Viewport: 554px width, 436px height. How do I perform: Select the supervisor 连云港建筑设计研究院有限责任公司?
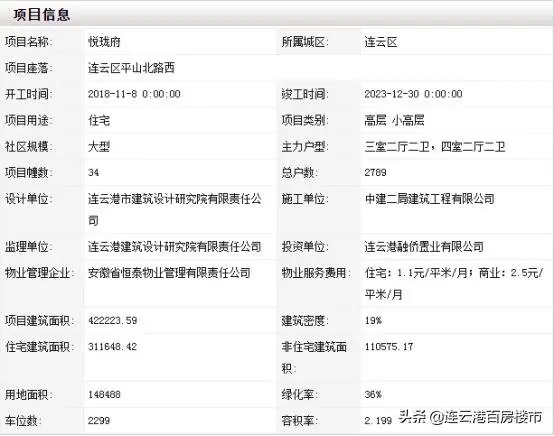coord(175,247)
